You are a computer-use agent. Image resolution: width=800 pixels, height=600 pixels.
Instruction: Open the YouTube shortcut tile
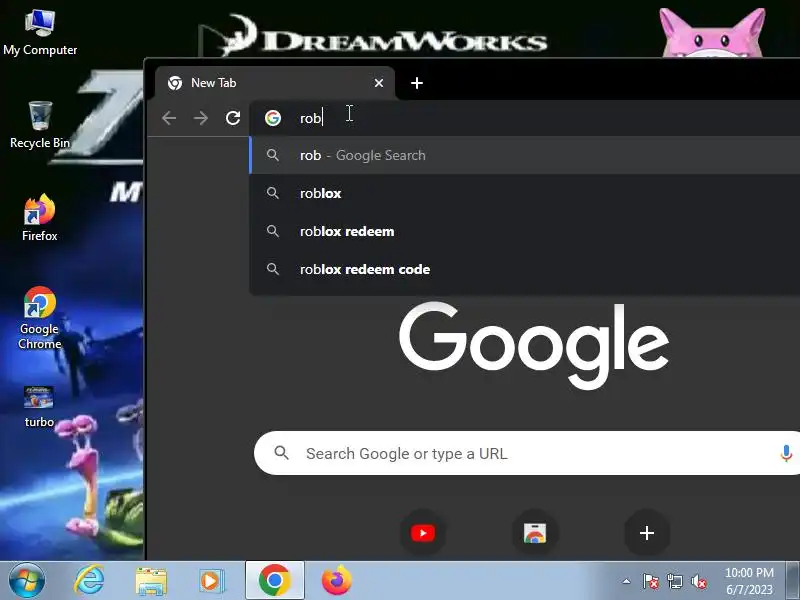tap(423, 533)
